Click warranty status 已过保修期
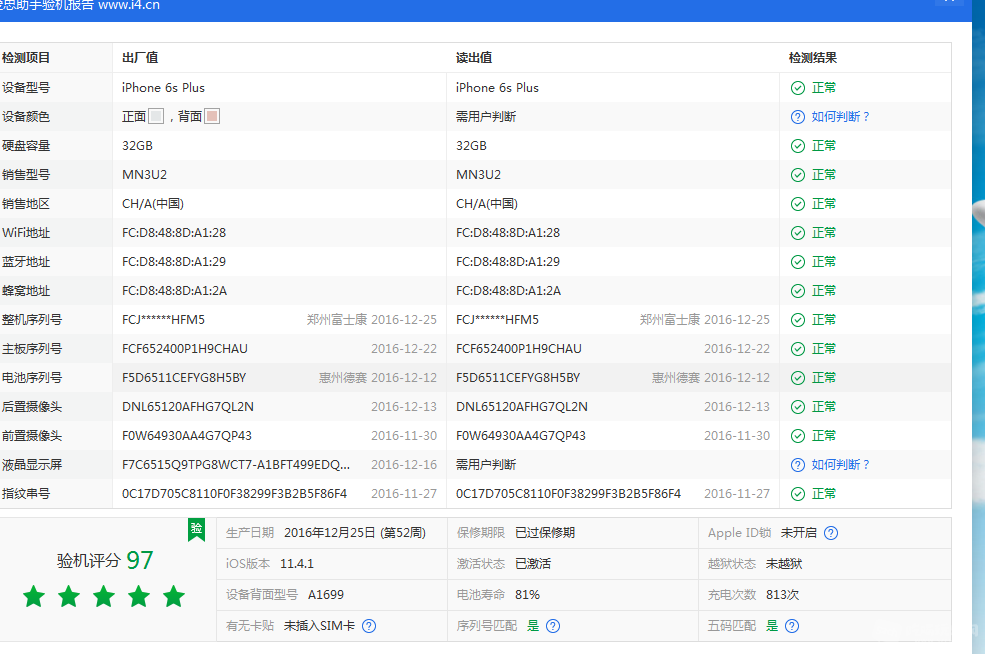 [545, 533]
